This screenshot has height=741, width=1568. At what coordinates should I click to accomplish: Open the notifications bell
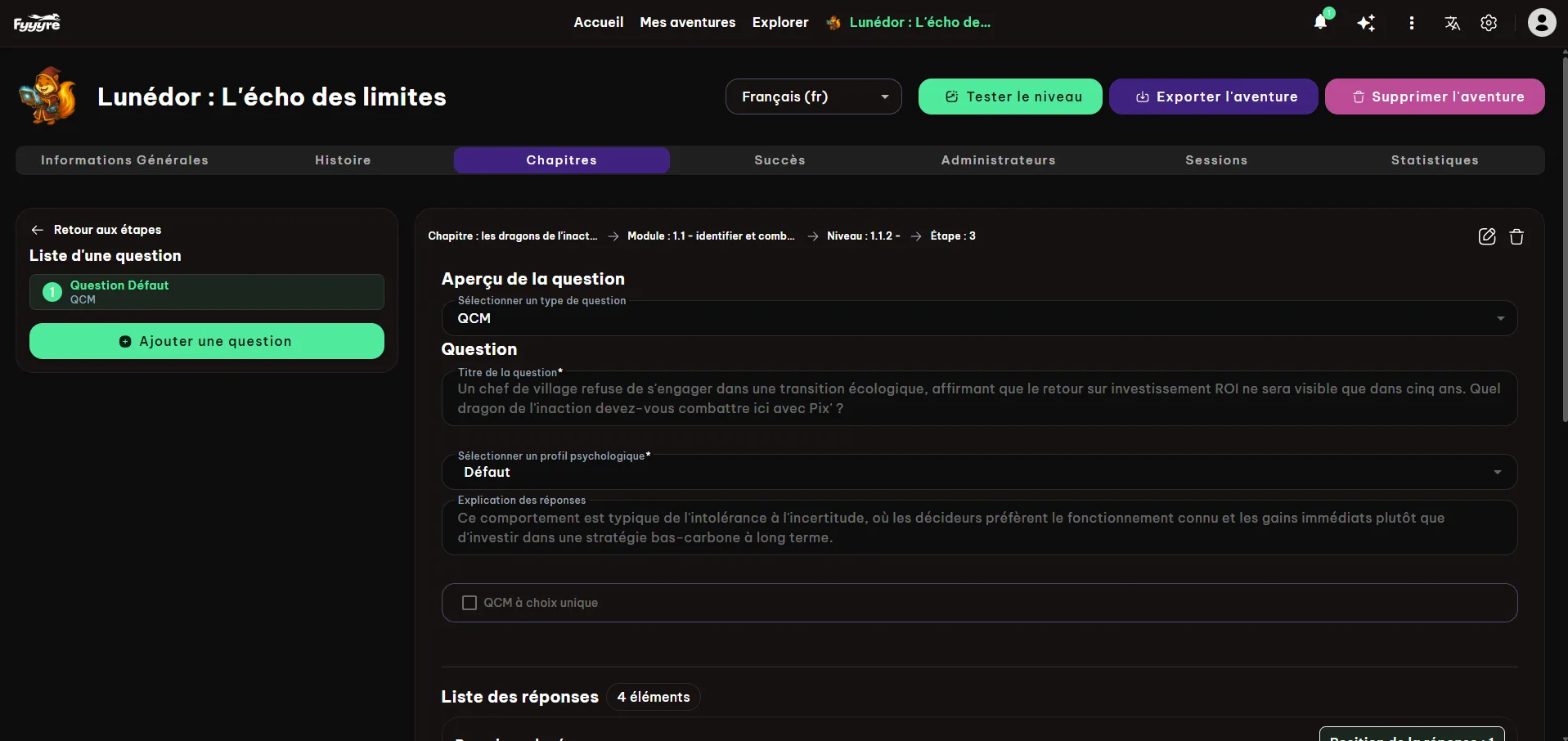tap(1320, 22)
